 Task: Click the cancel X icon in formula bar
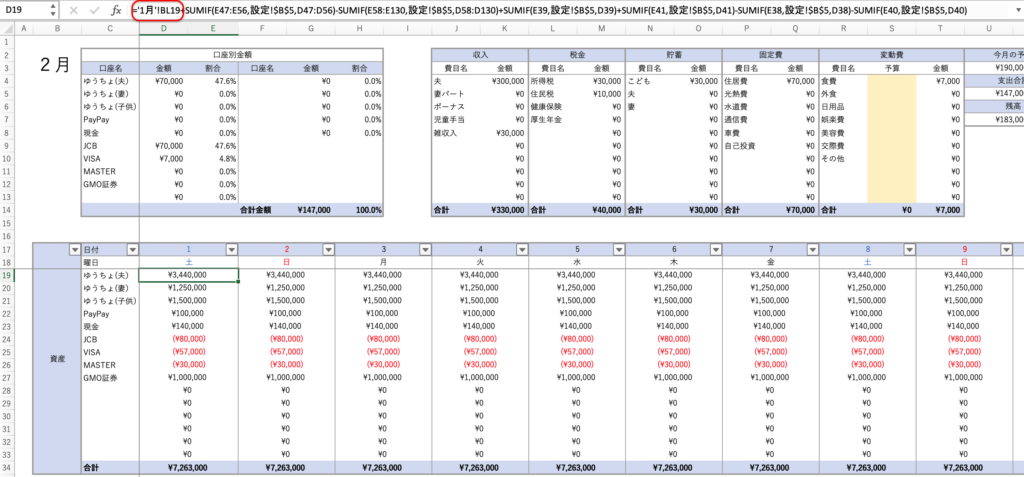point(74,10)
